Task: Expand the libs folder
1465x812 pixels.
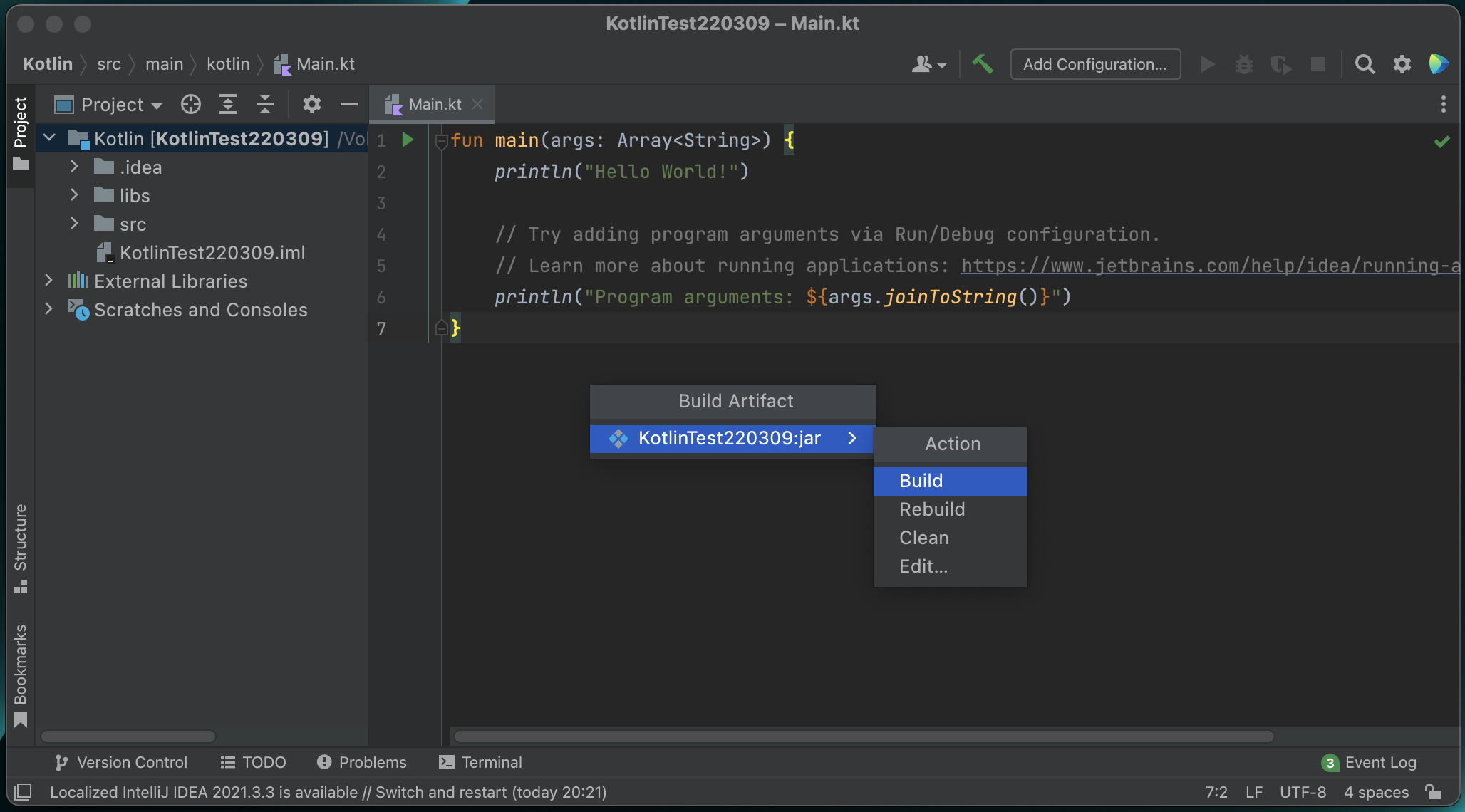Action: [74, 194]
